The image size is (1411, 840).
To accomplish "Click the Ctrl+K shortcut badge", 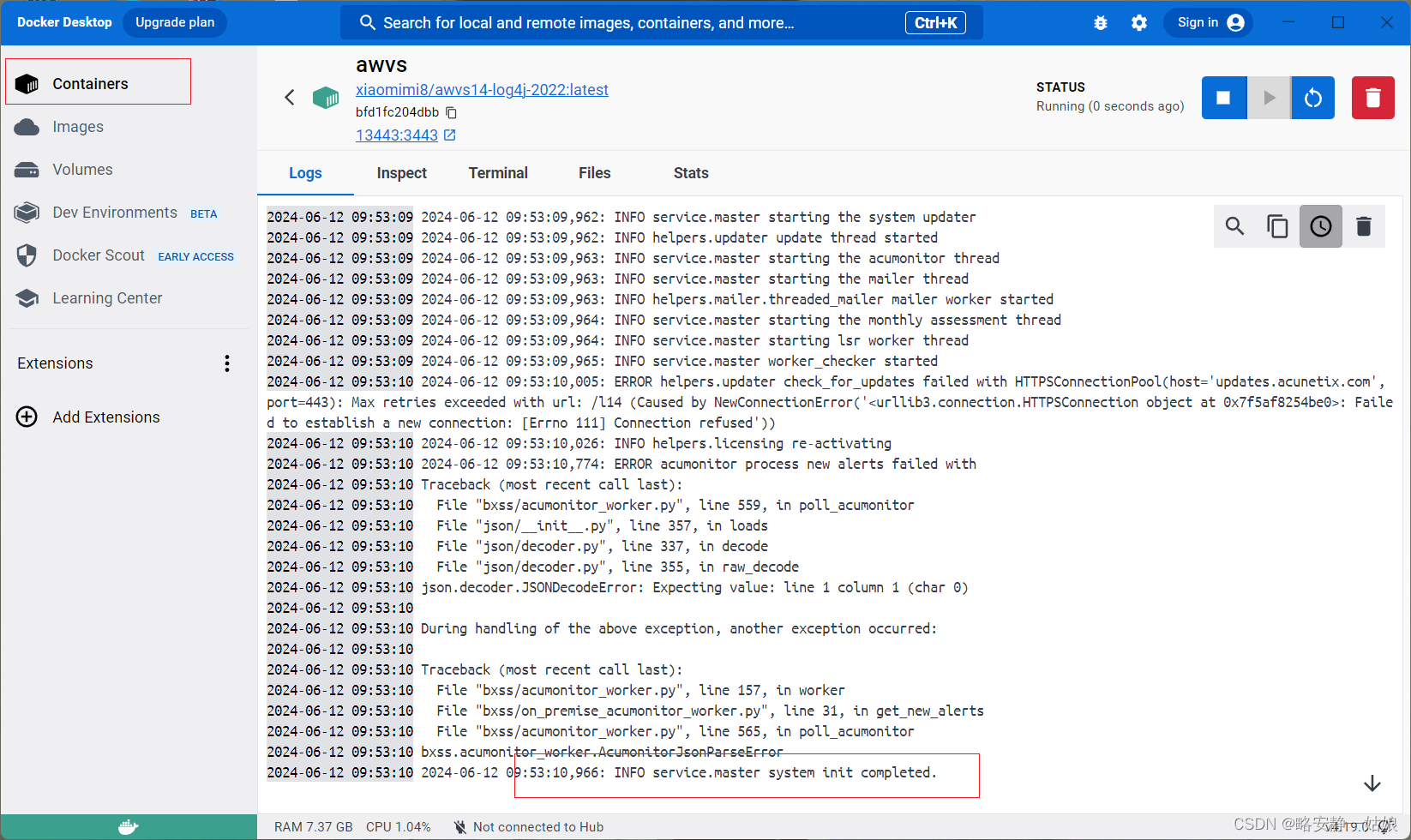I will click(935, 23).
